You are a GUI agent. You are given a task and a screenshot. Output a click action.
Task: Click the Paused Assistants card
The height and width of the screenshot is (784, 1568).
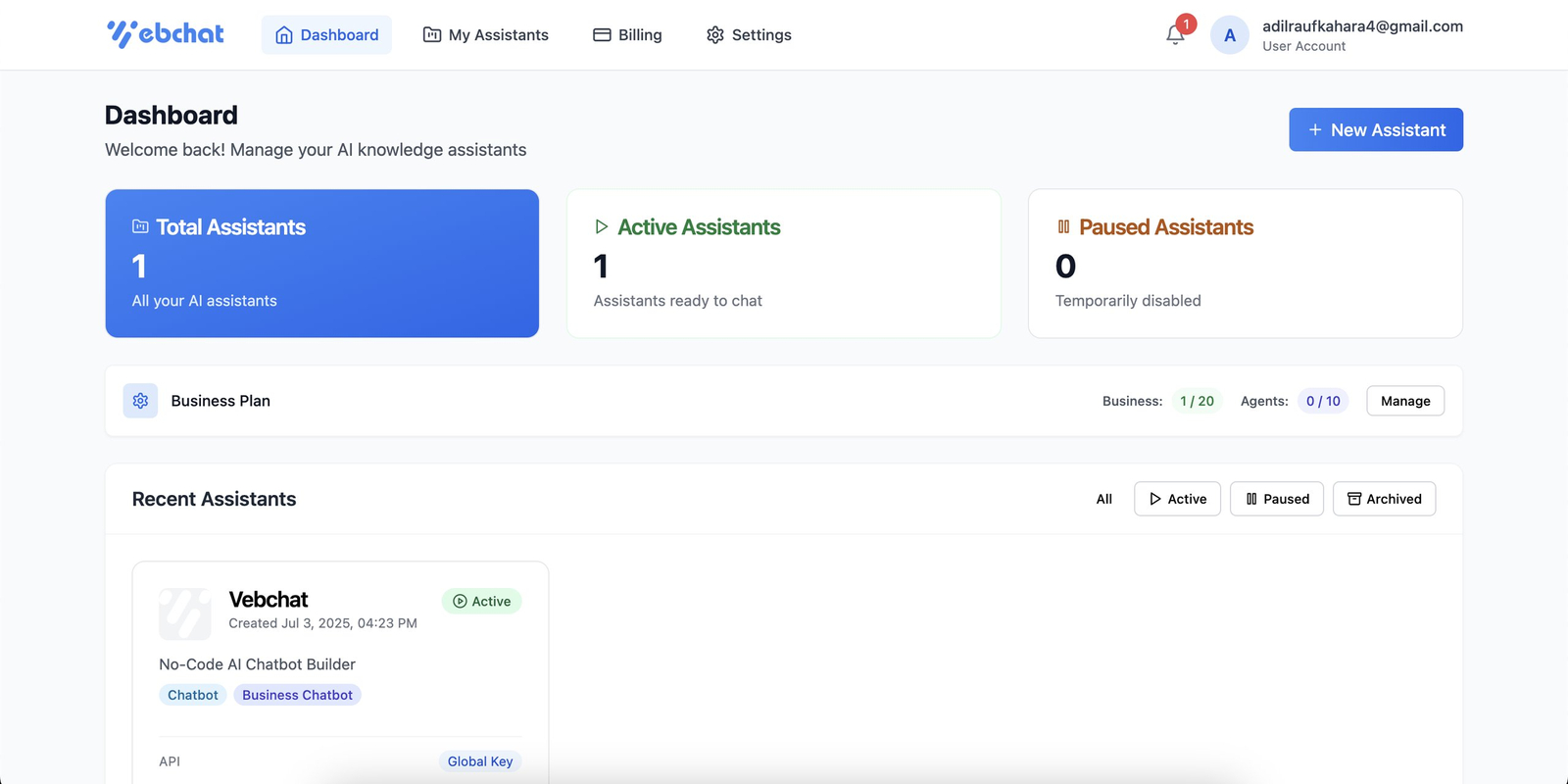tap(1246, 264)
